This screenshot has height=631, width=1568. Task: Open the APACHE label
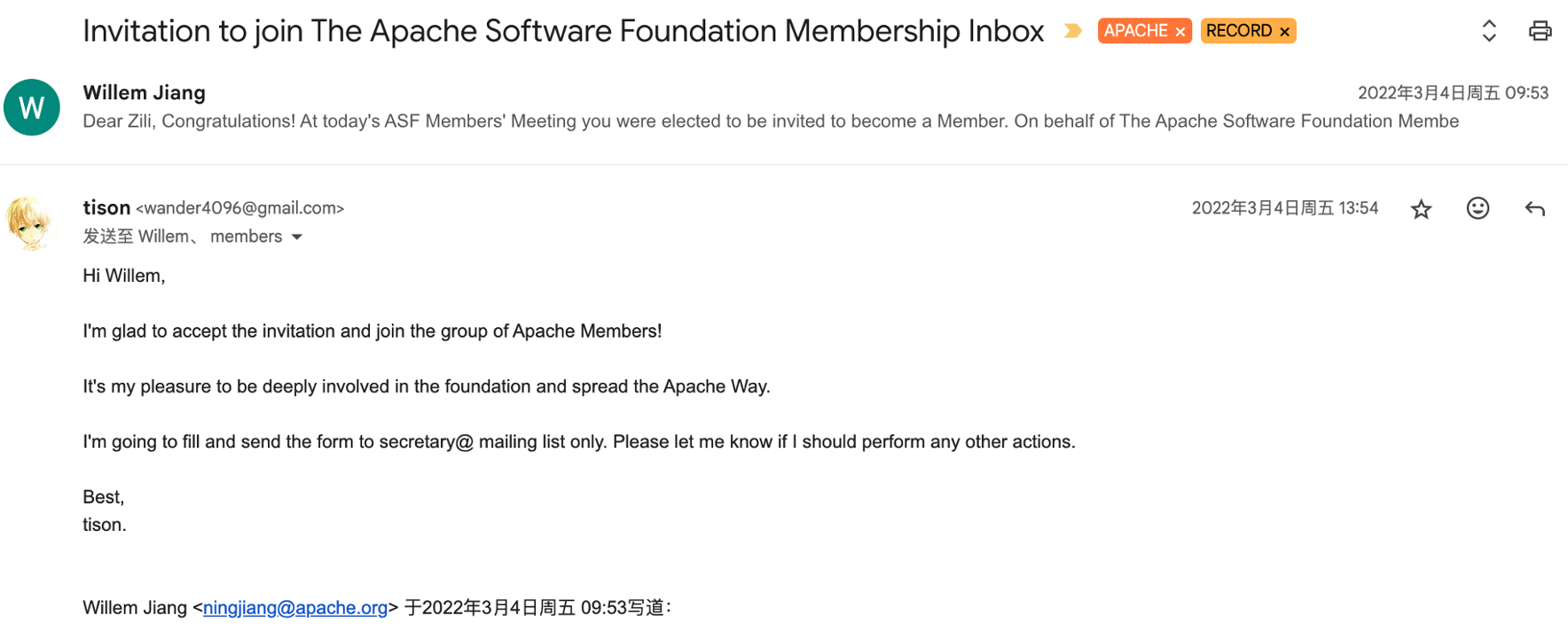coord(1135,31)
